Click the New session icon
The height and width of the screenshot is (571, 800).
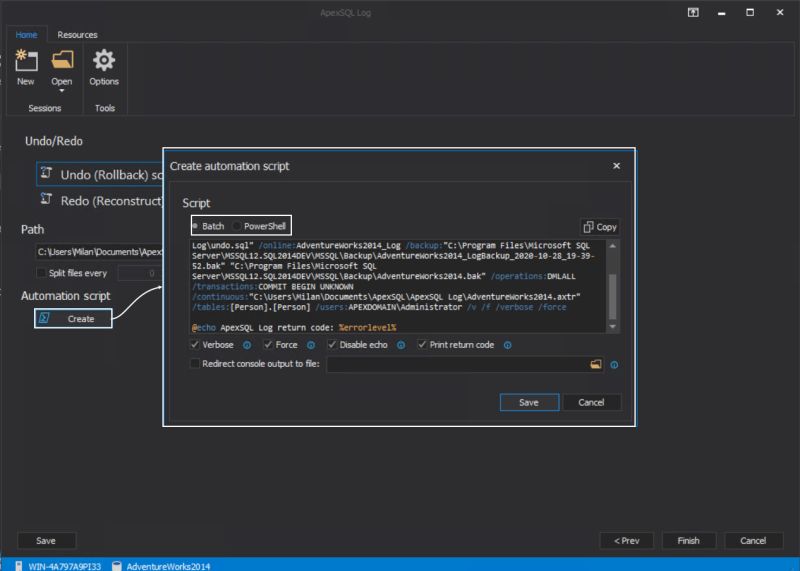click(26, 61)
